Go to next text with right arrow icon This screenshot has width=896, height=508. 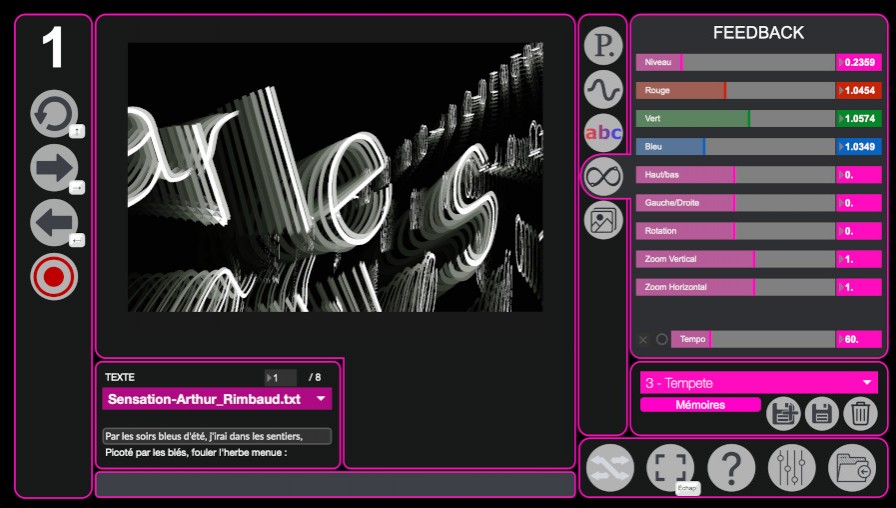(54, 167)
